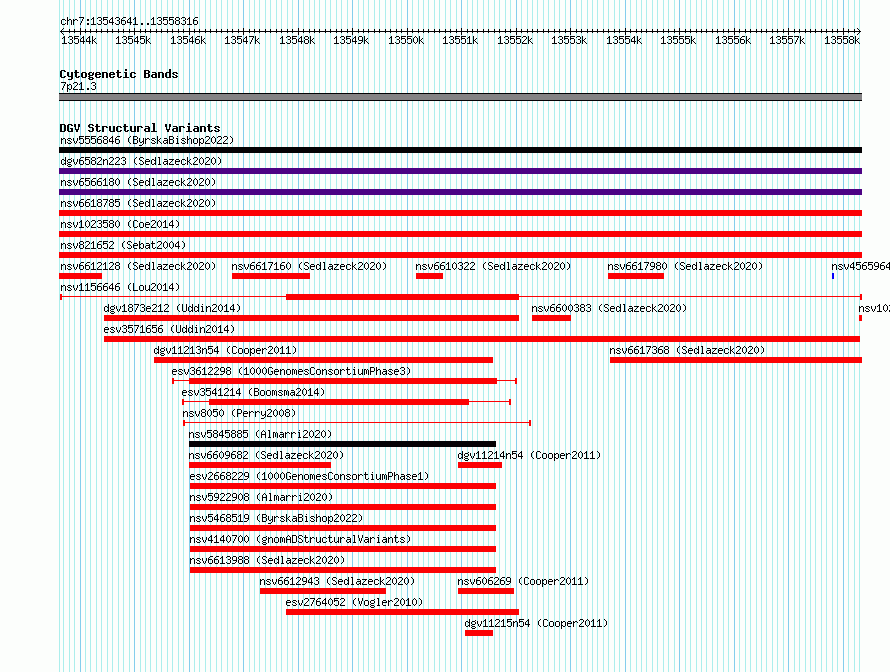Click the red nsv6609682 variant bar
The image size is (890, 672).
click(x=260, y=465)
